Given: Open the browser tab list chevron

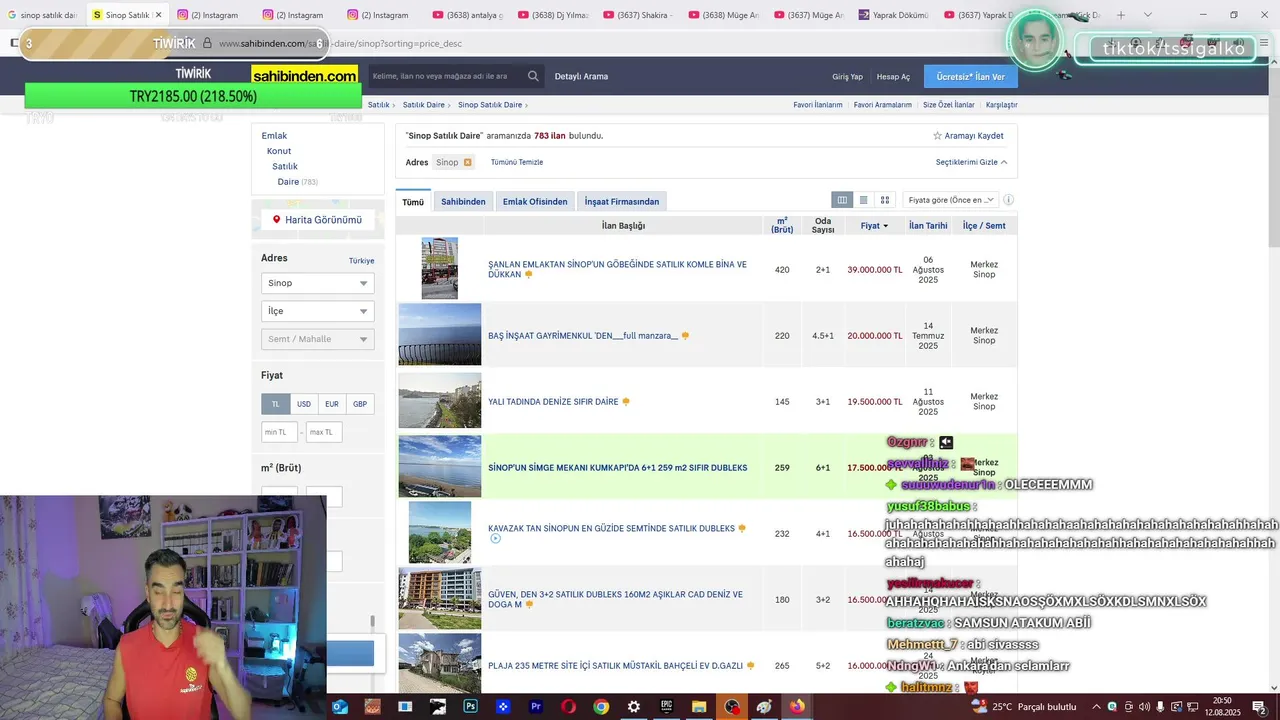Looking at the screenshot, I should point(1147,15).
